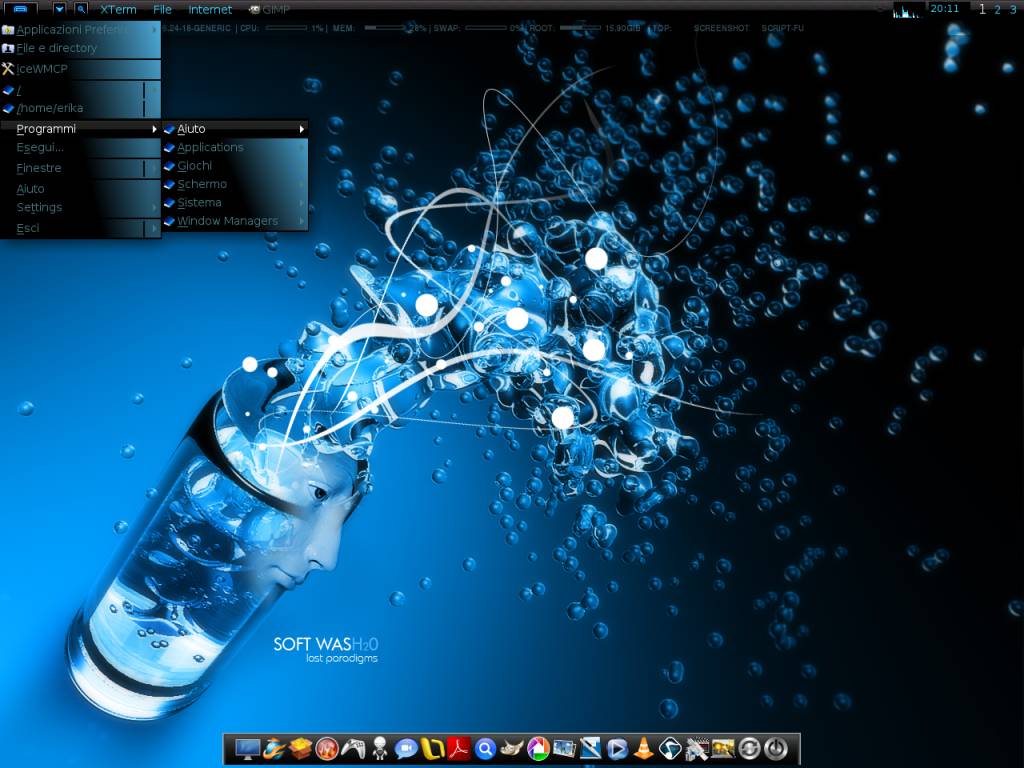Click the blue magnifier search dock icon
1024x768 pixels.
point(485,748)
